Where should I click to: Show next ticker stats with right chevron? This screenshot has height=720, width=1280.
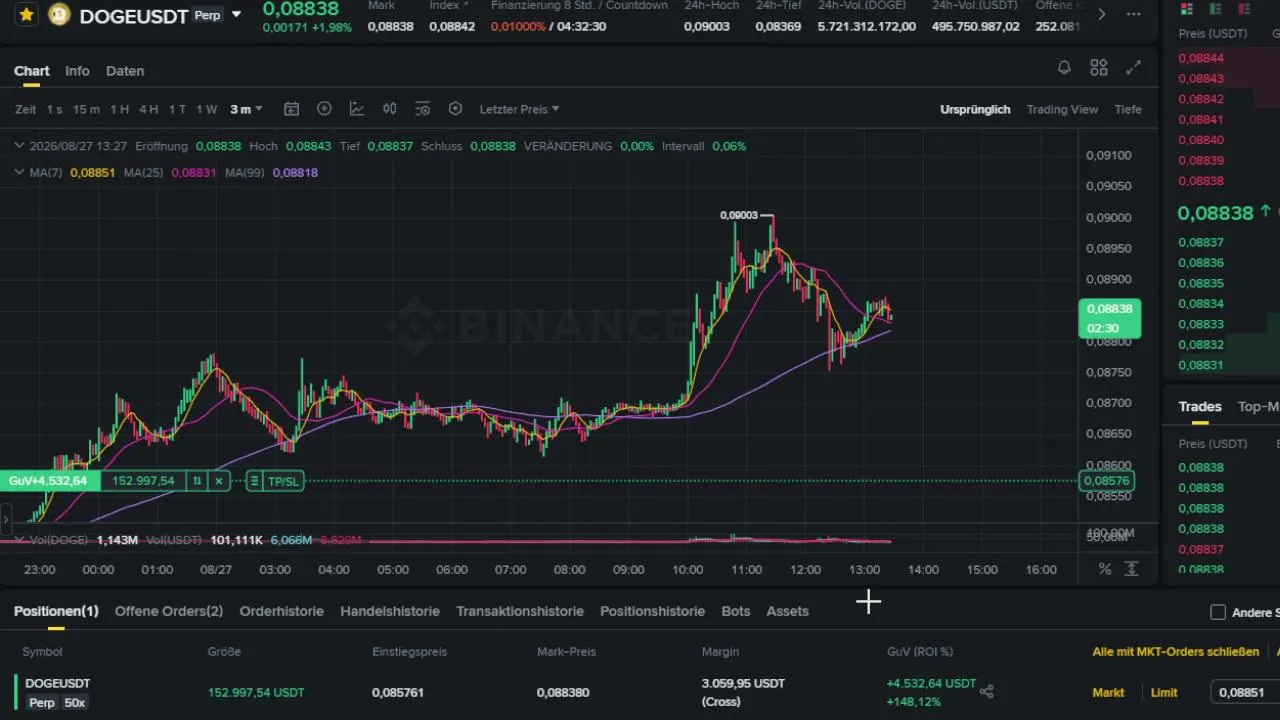coord(1102,14)
